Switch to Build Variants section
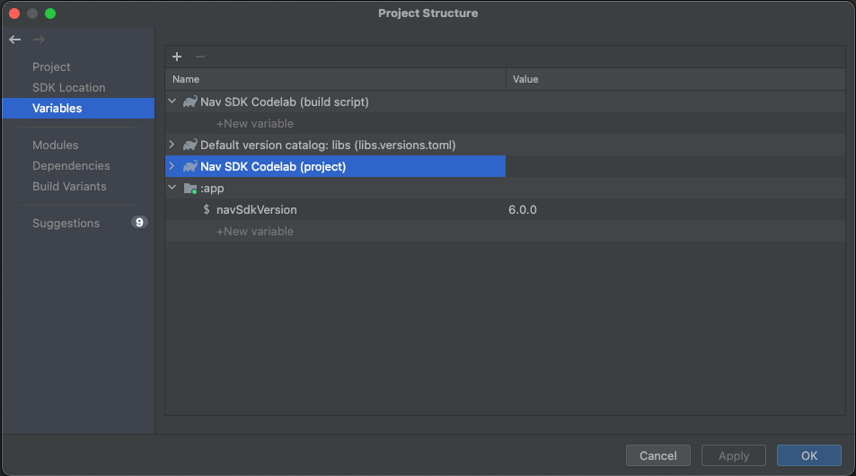 pos(69,187)
